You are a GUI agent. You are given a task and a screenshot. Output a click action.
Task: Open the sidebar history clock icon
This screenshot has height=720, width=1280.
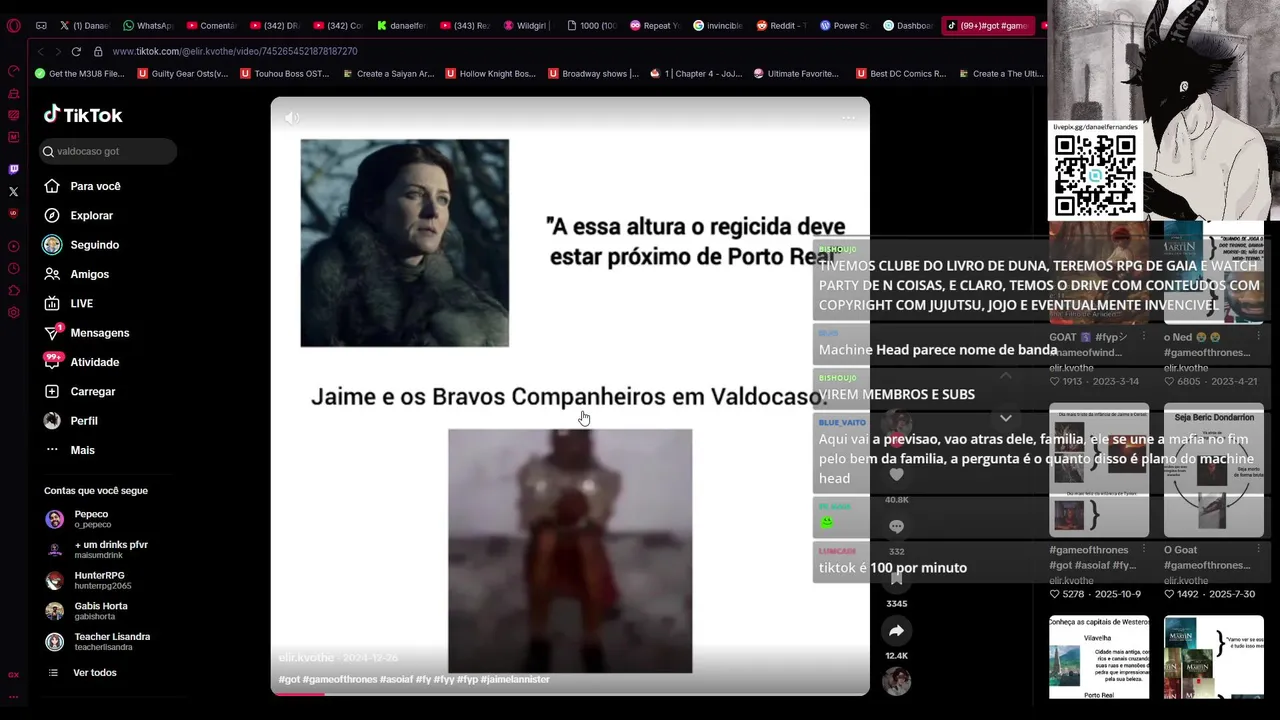13,268
